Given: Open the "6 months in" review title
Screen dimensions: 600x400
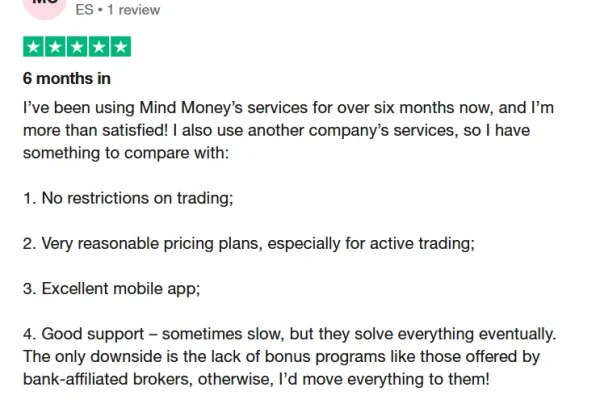Looking at the screenshot, I should click(x=66, y=78).
